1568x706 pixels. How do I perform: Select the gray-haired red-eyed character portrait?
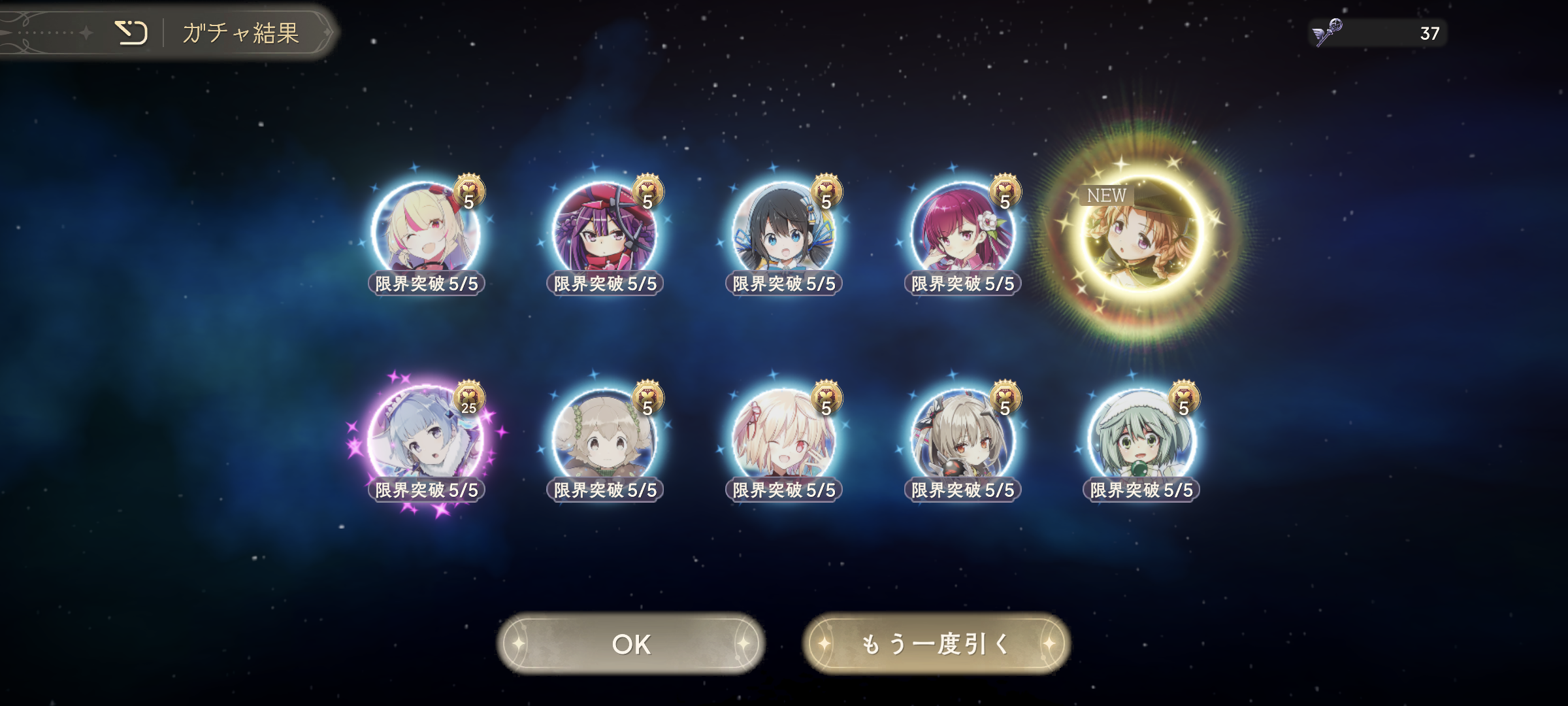962,438
